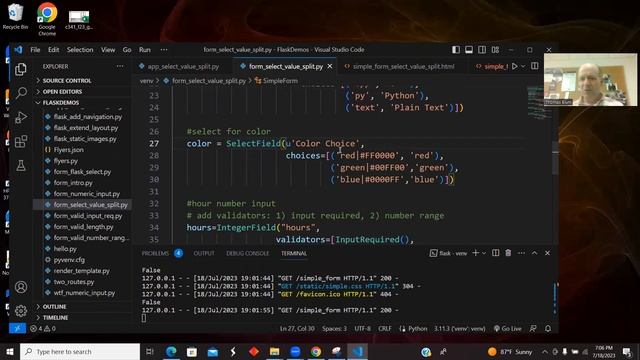Open notifications bell in status bar

(x=548, y=328)
